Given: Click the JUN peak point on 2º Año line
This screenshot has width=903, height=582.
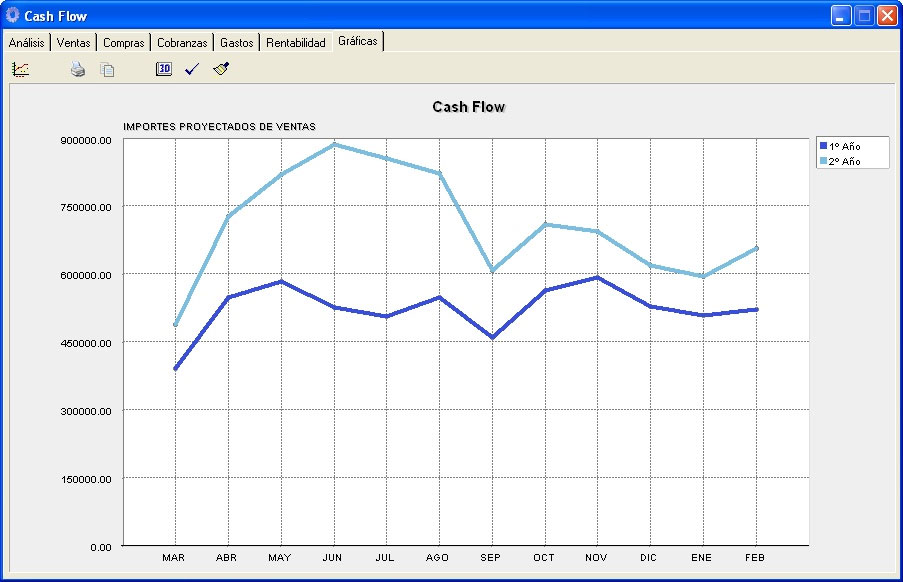Looking at the screenshot, I should click(333, 144).
